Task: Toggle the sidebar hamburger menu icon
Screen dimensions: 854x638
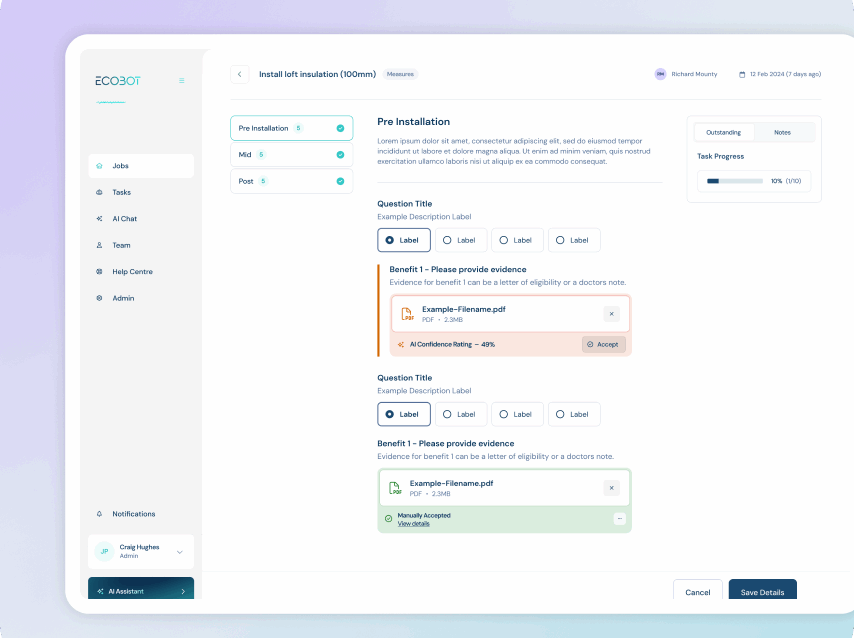Action: [181, 81]
